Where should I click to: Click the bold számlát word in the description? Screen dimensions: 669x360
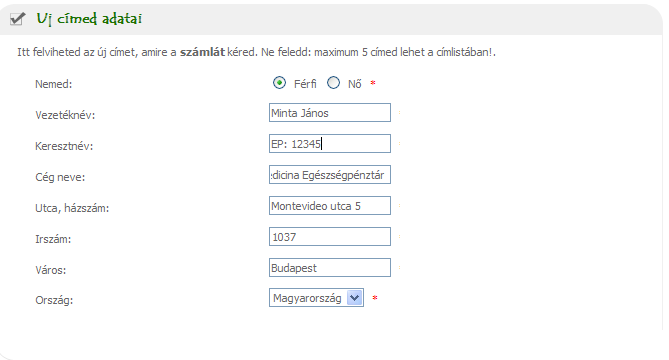tap(202, 52)
